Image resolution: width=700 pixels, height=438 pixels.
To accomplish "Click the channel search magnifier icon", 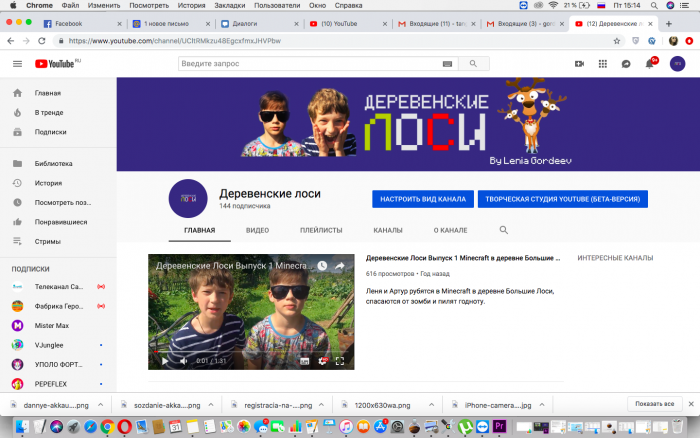I will pyautogui.click(x=504, y=230).
